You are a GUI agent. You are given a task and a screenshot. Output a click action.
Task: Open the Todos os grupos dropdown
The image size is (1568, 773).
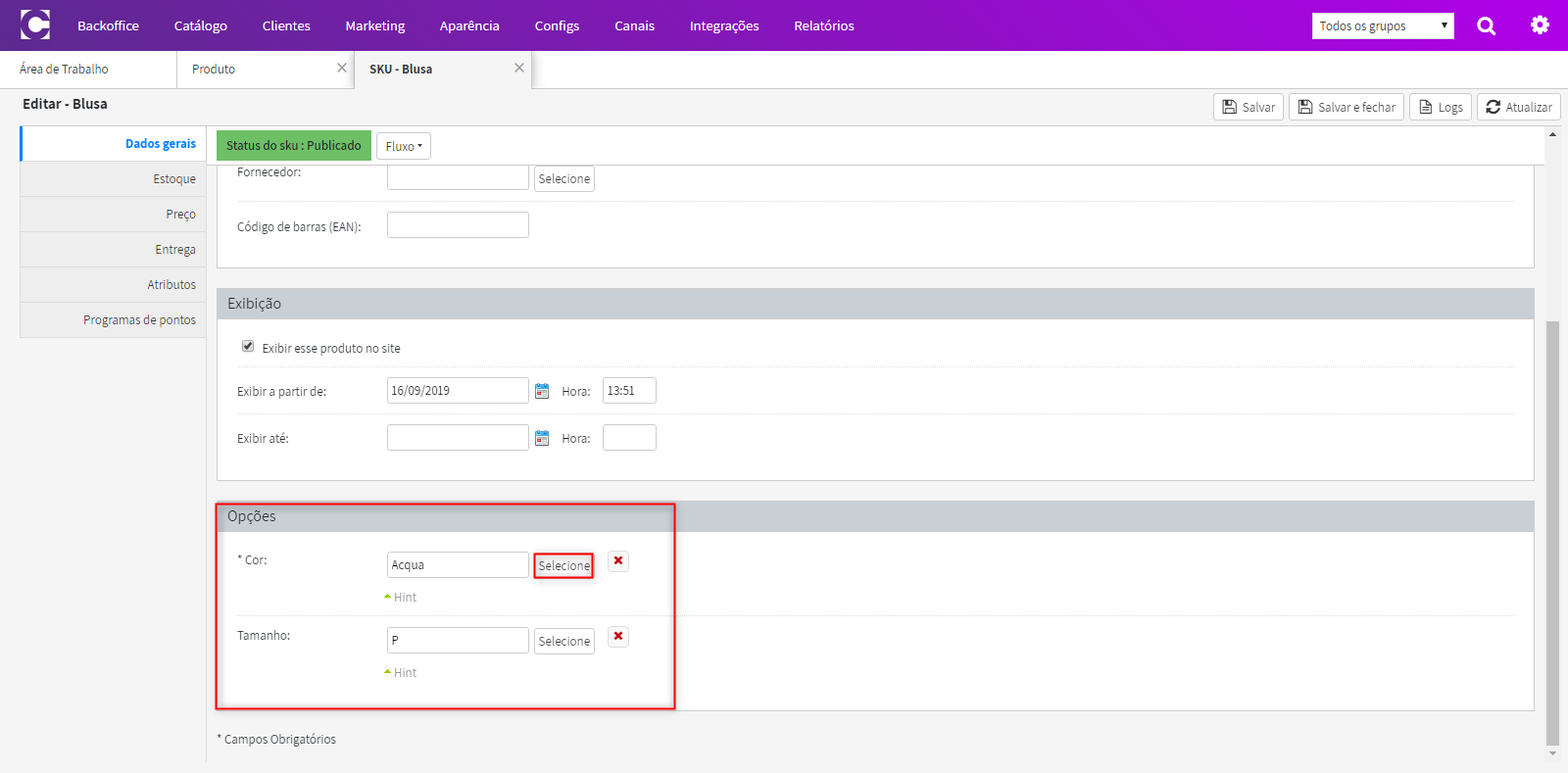coord(1383,26)
